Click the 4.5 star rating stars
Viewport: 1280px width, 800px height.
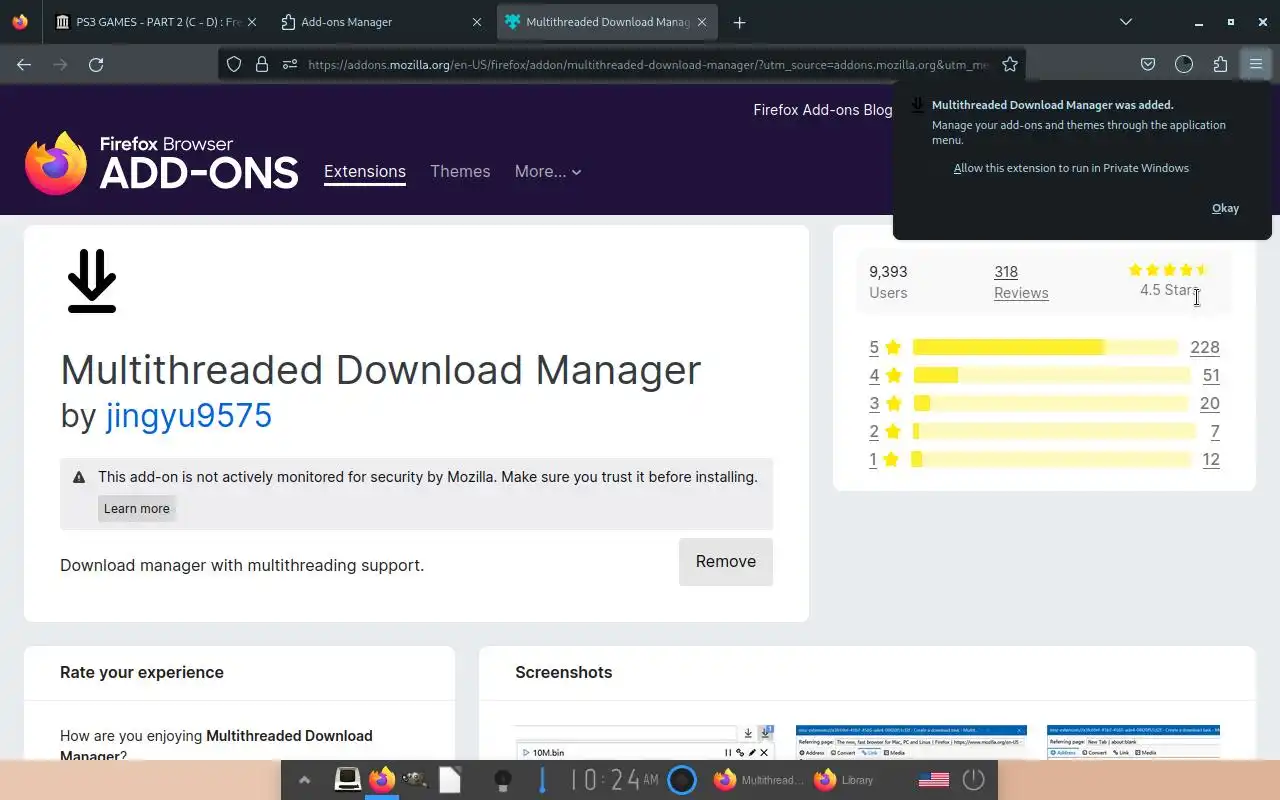(1169, 270)
